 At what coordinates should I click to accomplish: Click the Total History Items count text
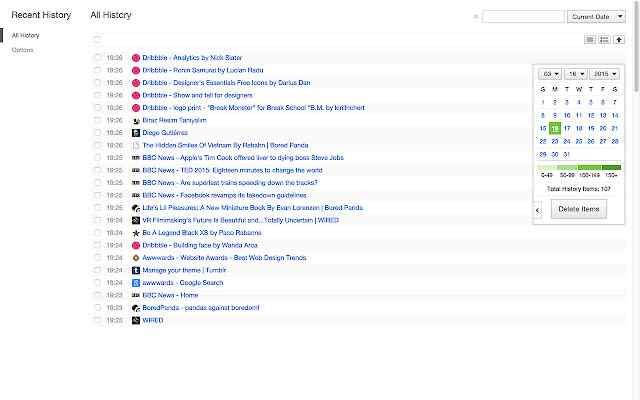(x=579, y=189)
